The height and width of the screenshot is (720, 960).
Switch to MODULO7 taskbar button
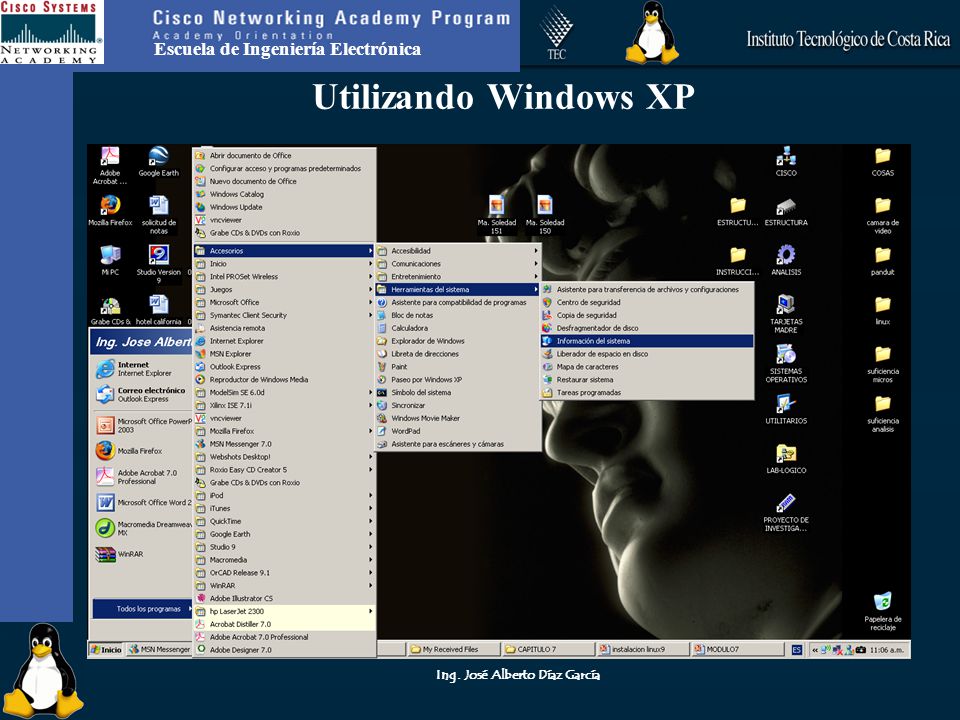737,649
